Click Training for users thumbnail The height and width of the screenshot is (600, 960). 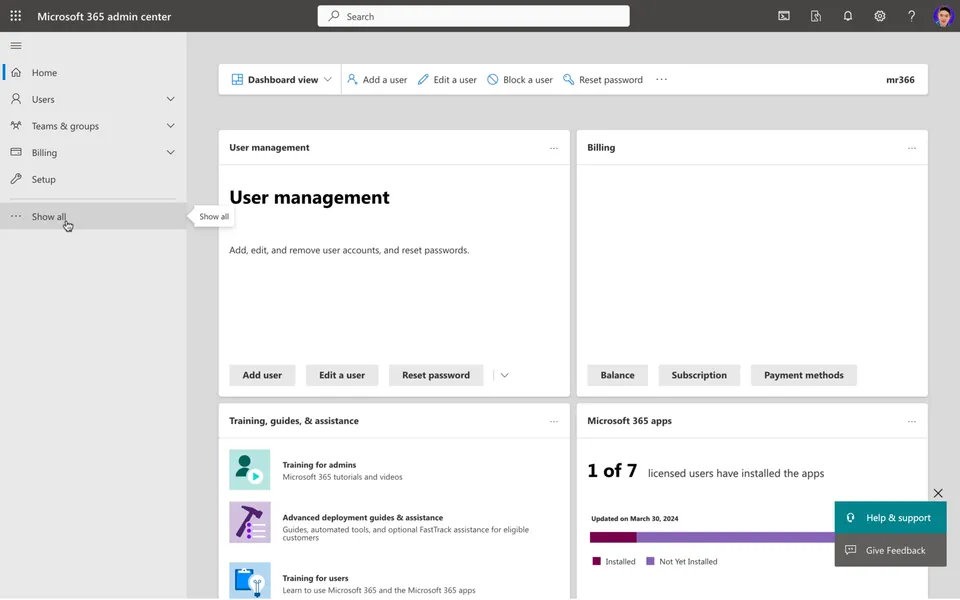(250, 580)
